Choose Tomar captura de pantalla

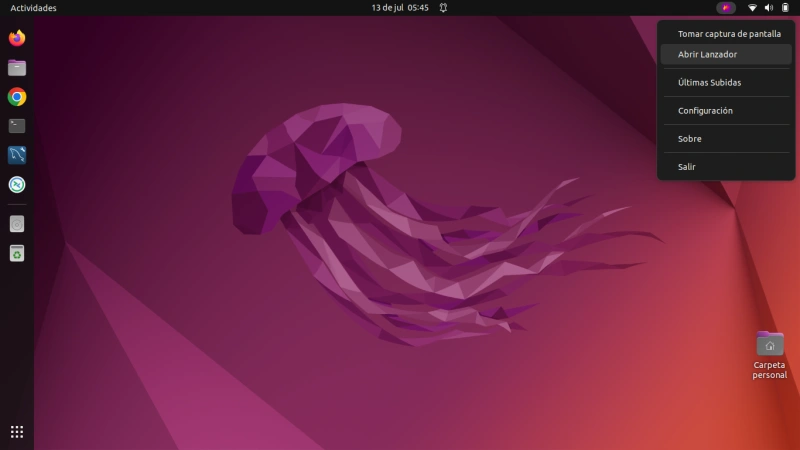726,34
